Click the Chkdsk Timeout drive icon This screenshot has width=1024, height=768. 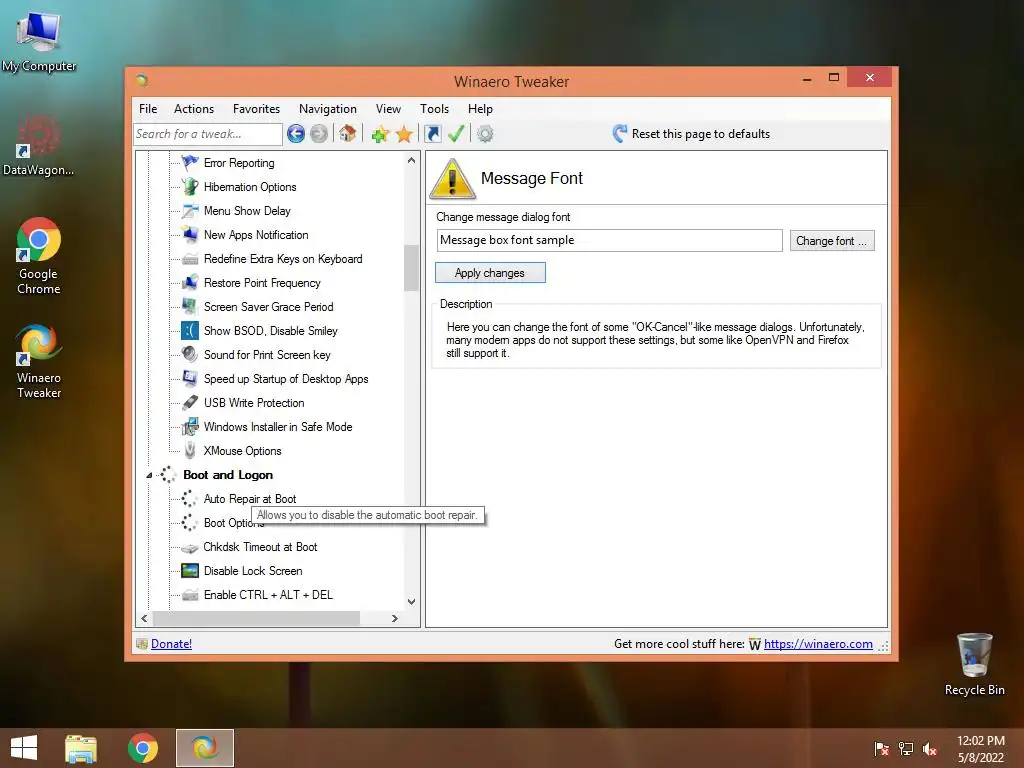pos(190,547)
